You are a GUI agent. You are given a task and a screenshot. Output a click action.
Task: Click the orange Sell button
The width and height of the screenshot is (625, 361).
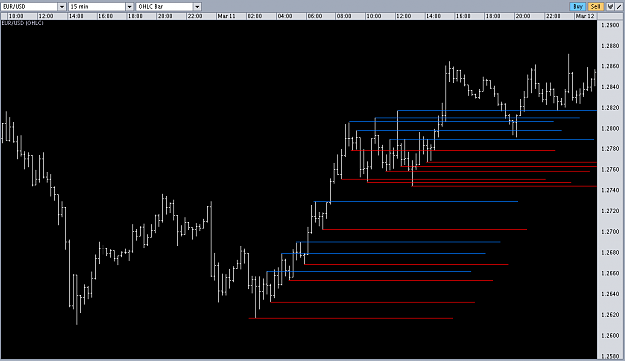[595, 6]
